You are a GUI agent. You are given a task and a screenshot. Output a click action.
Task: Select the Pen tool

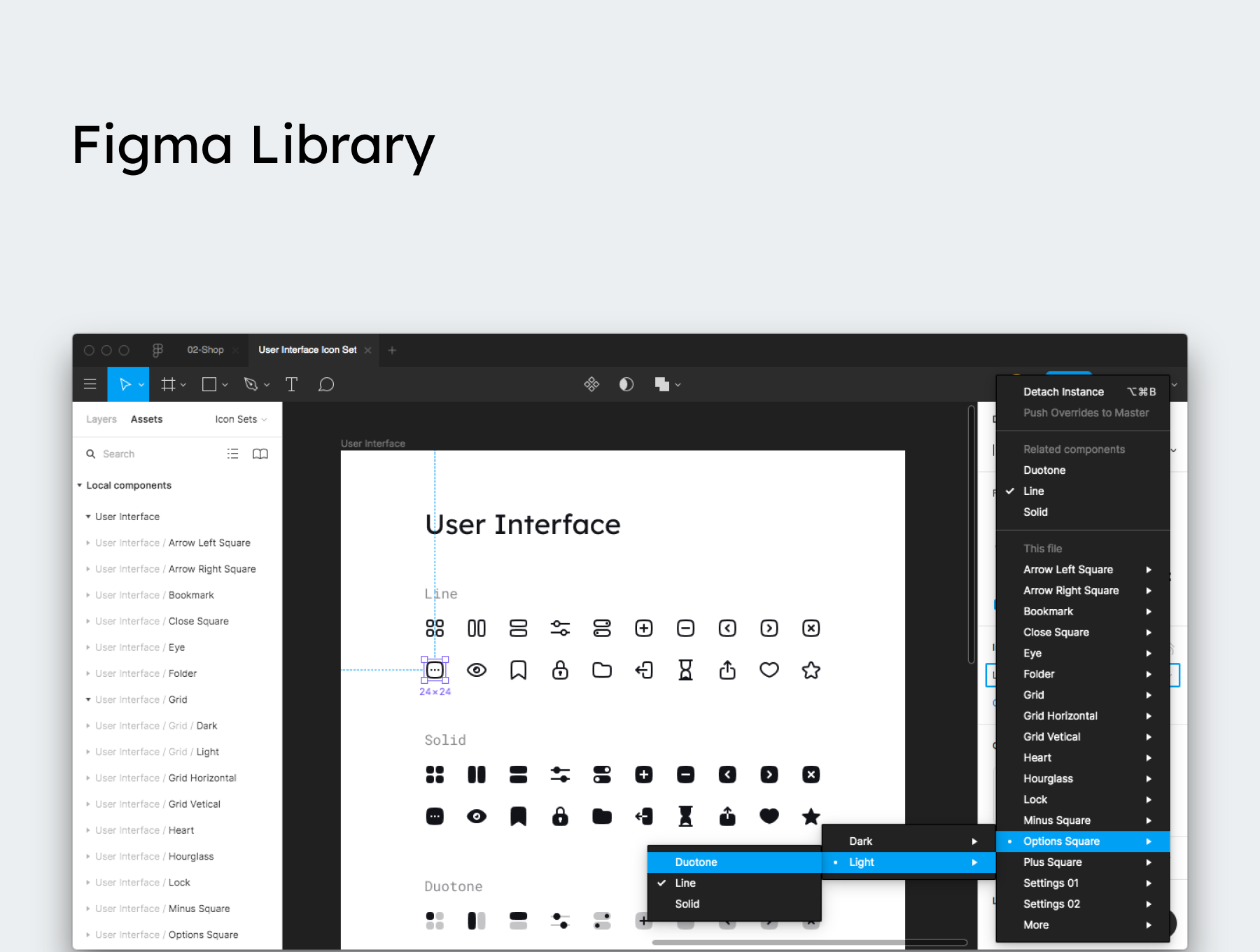point(251,384)
